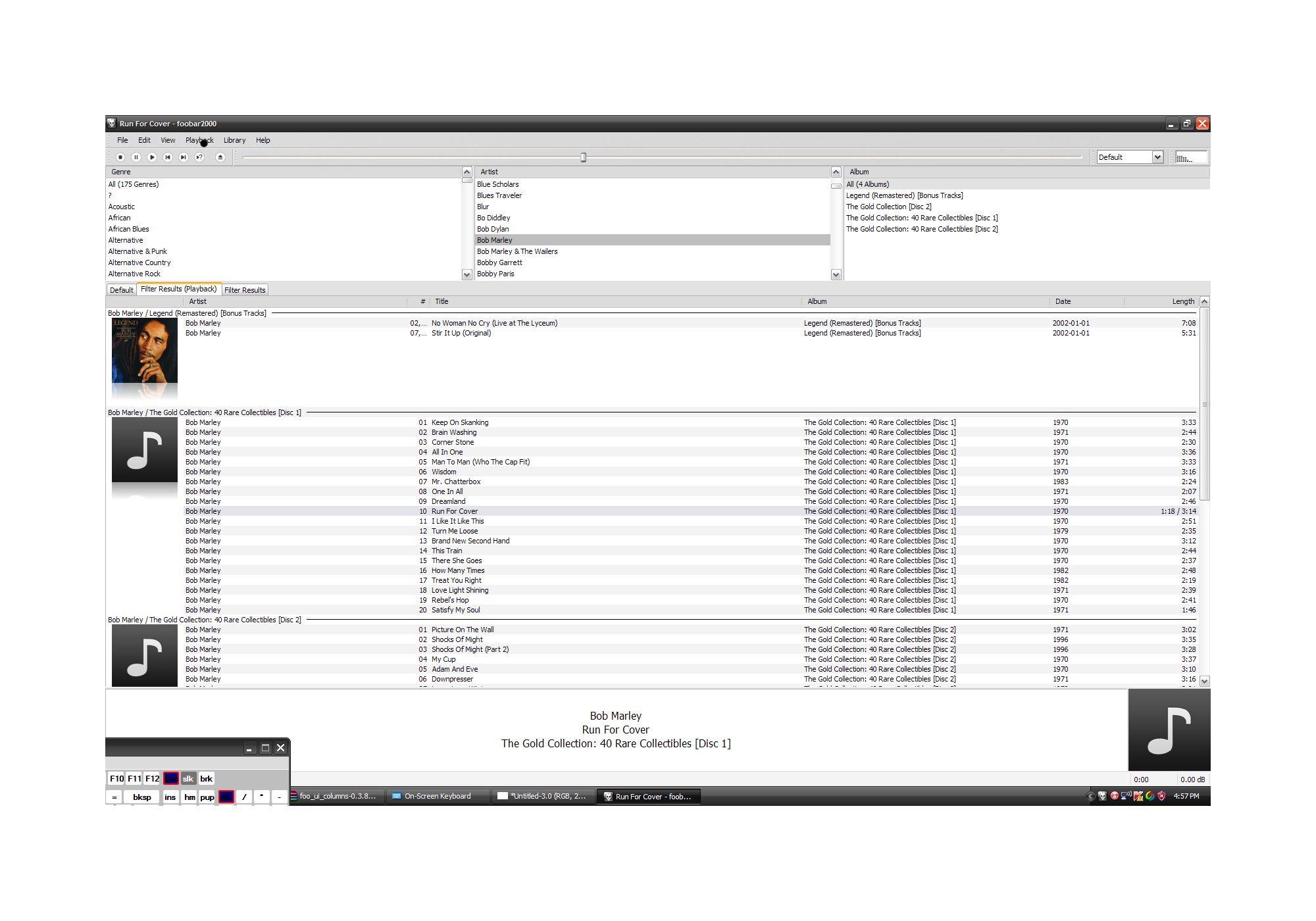Click the pup key on On-Screen Keyboard

[x=207, y=797]
